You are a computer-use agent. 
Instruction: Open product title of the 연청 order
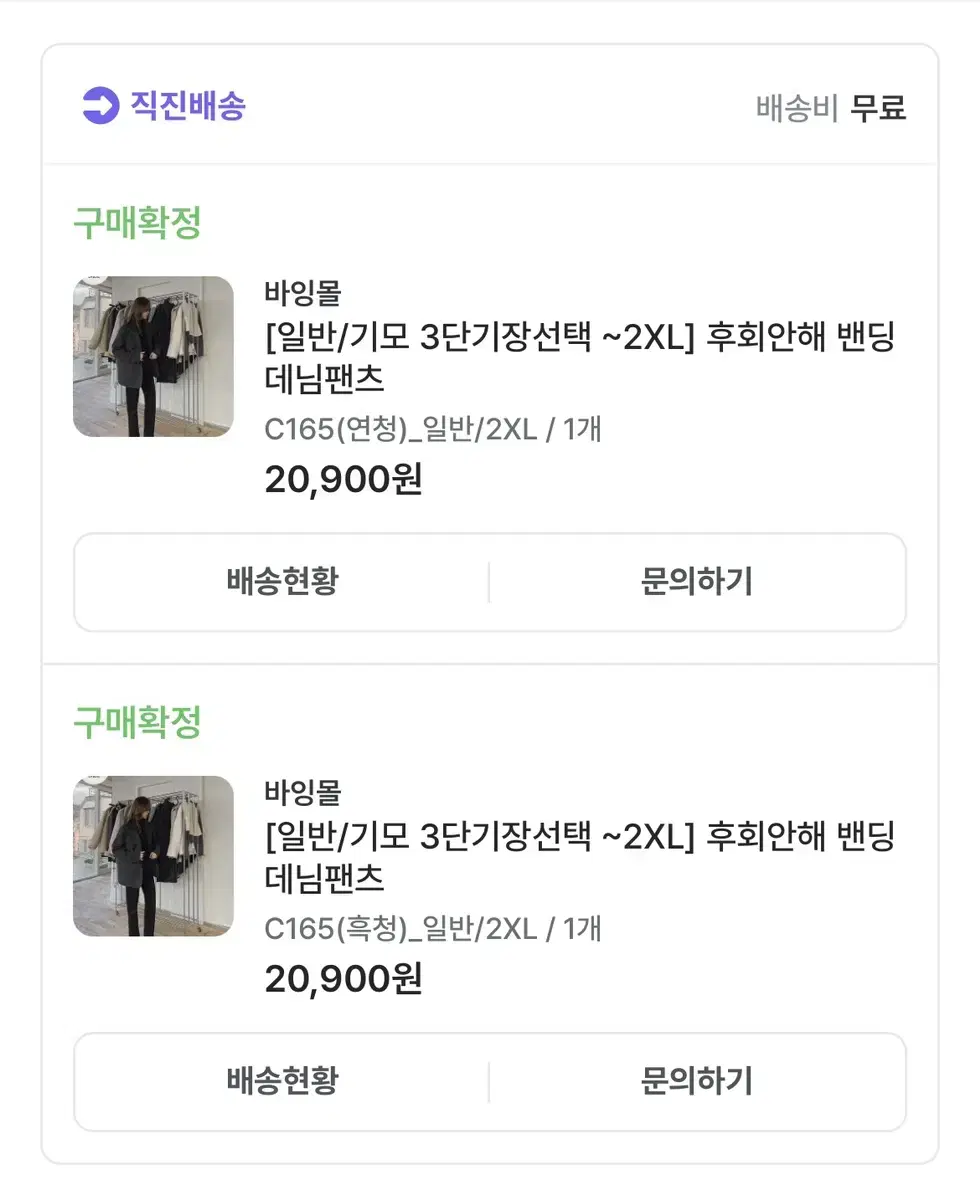tap(580, 359)
